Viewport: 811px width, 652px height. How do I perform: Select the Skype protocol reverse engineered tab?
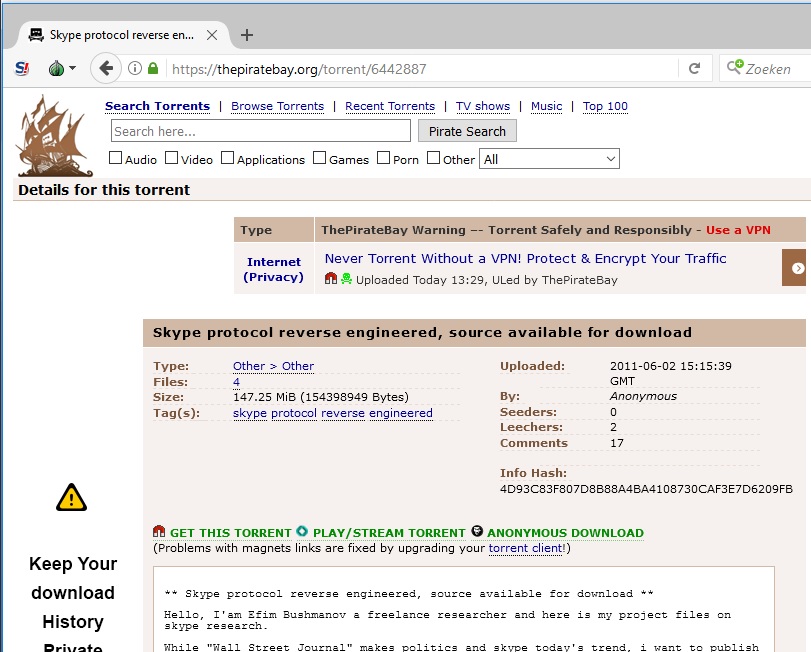pos(122,35)
